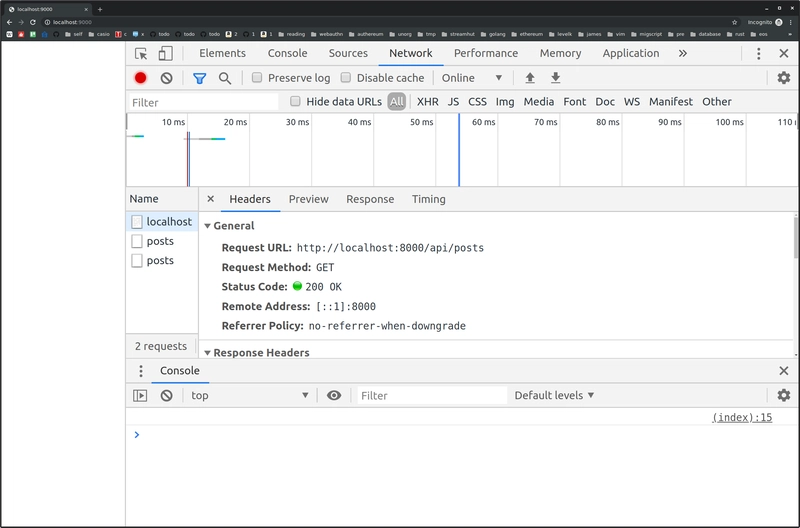Image resolution: width=800 pixels, height=528 pixels.
Task: Switch to the Sources tab
Action: pos(348,53)
